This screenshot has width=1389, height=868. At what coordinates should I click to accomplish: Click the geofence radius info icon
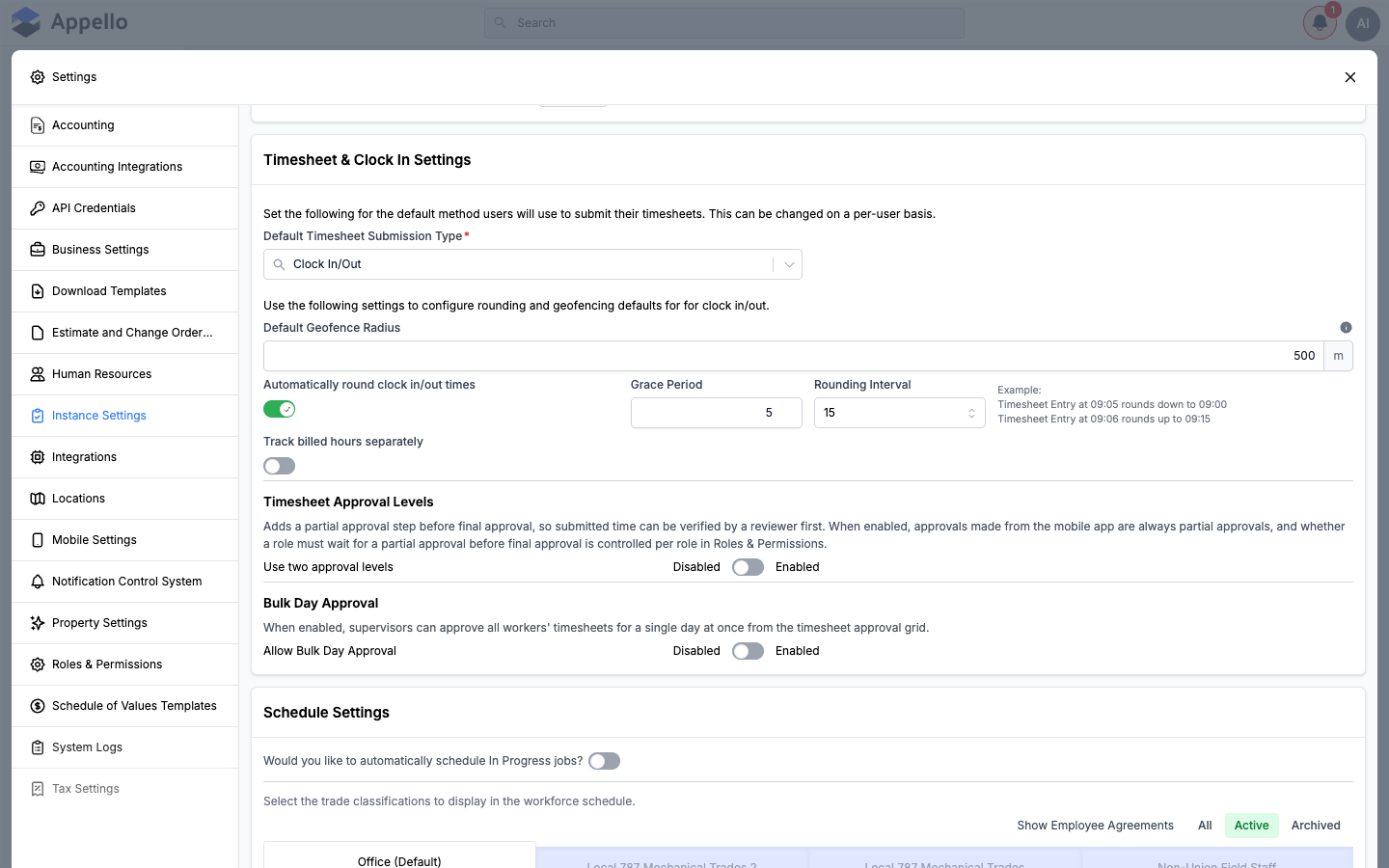1346,328
